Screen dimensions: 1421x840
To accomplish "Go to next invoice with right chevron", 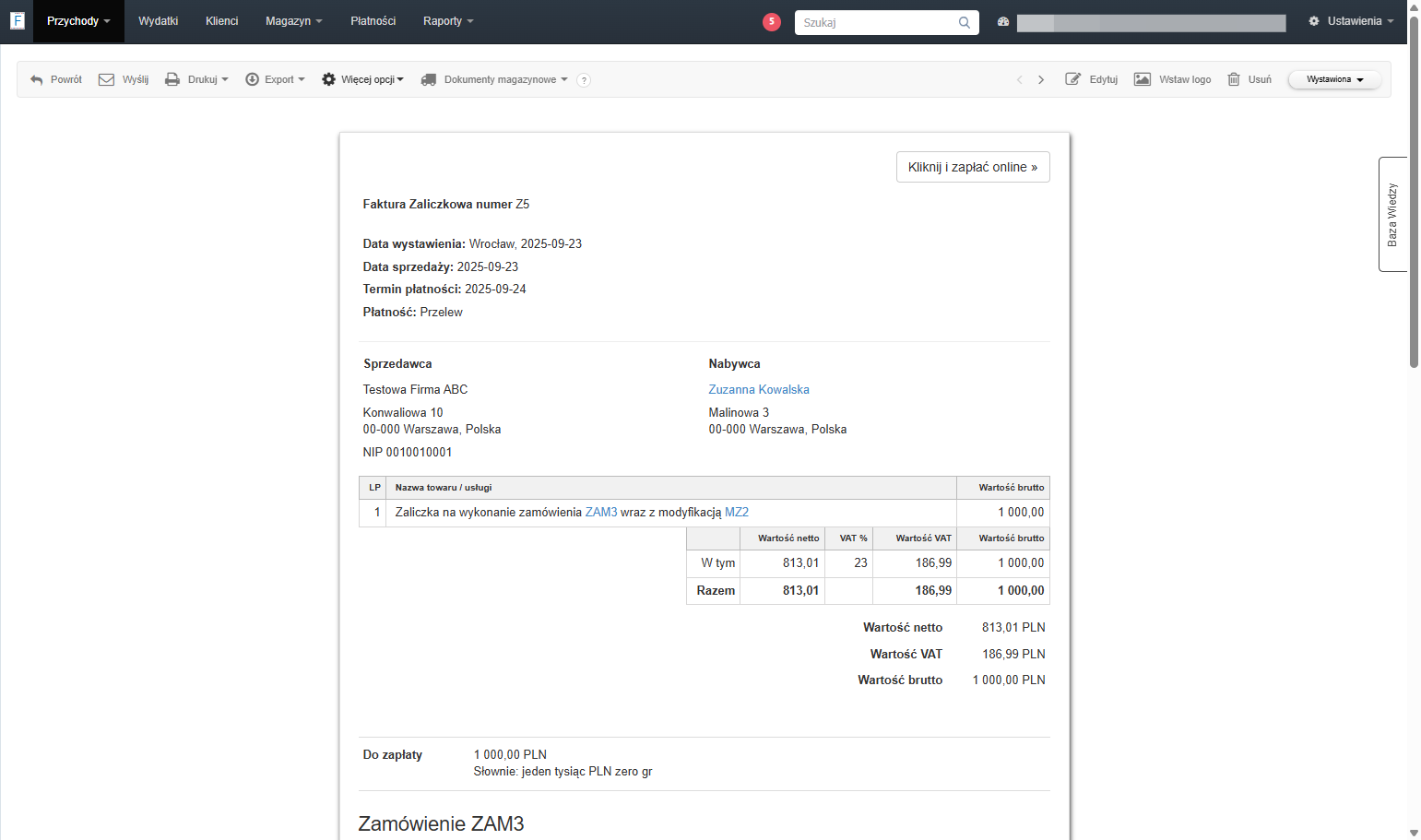I will (1041, 80).
